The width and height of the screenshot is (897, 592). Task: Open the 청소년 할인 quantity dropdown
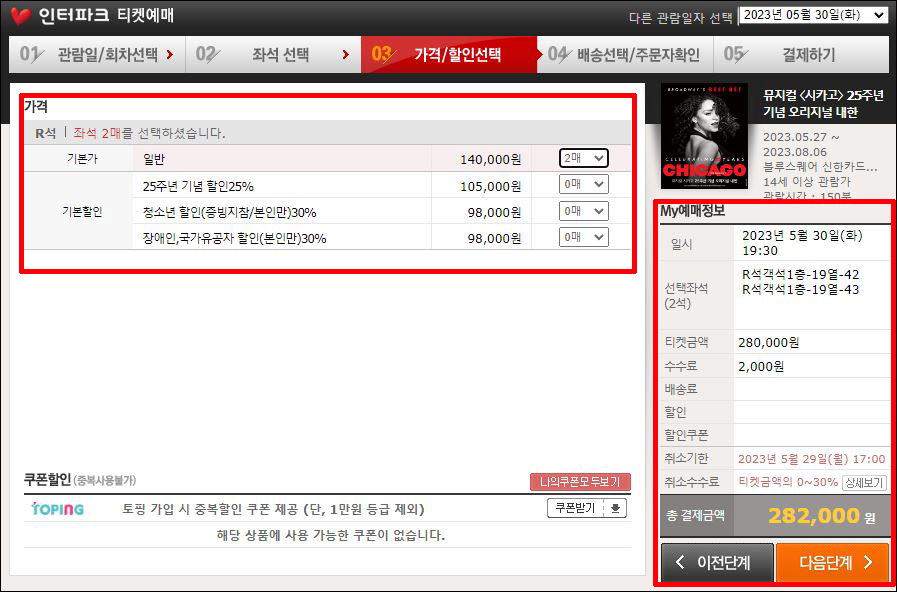tap(582, 211)
